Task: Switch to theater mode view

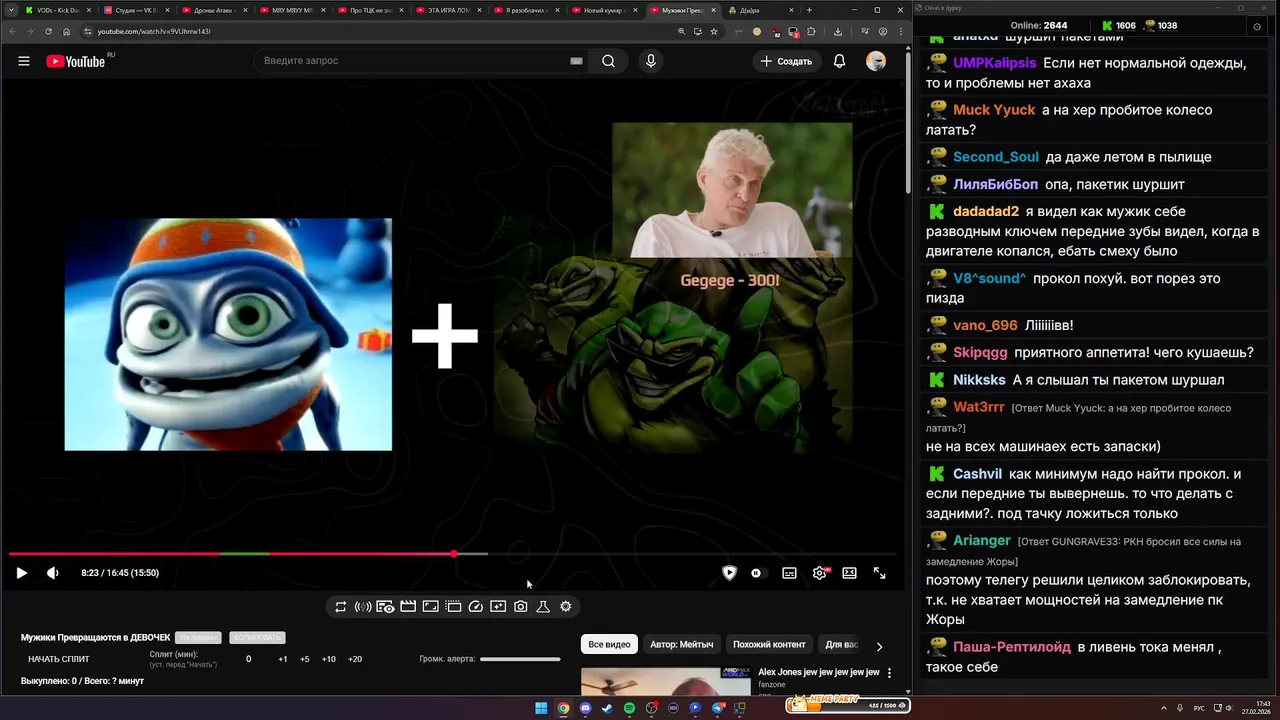Action: (849, 573)
